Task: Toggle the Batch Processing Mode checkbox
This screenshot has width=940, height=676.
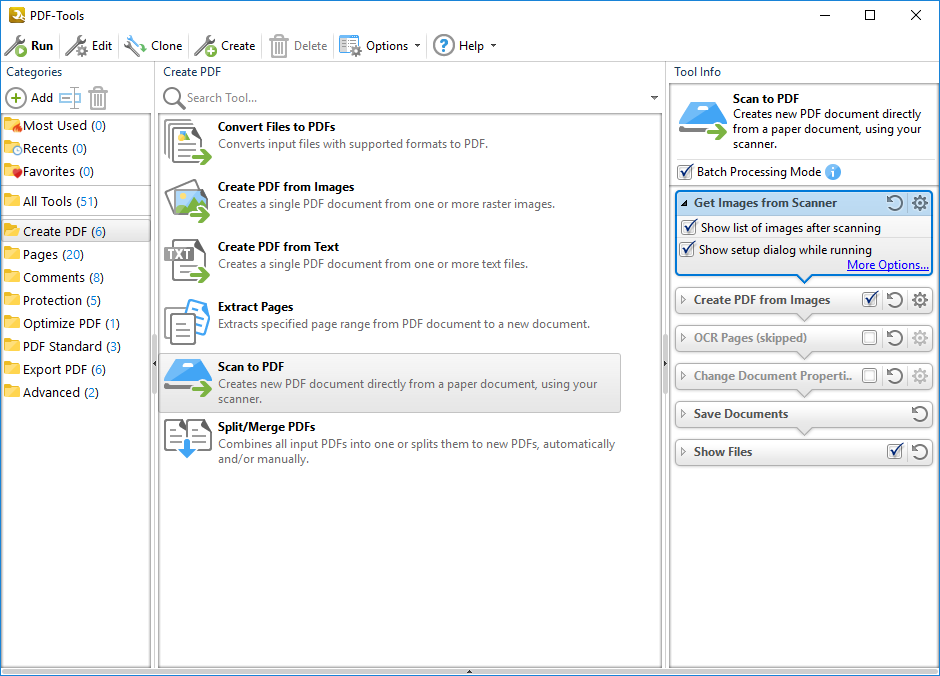Action: [685, 172]
